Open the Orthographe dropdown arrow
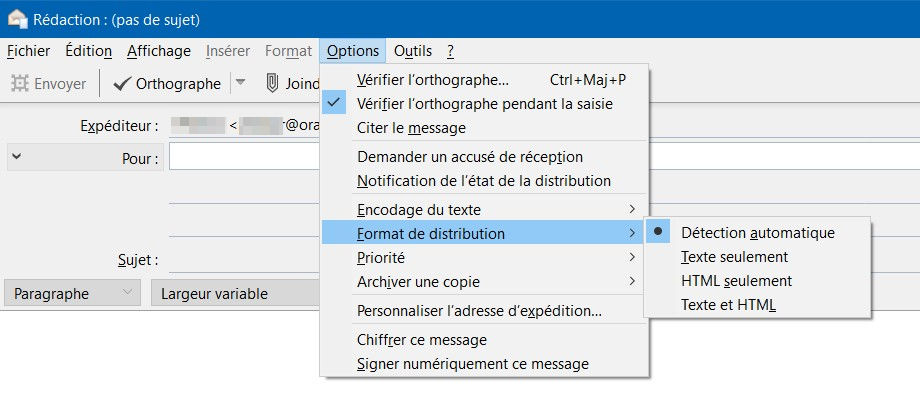 (239, 84)
